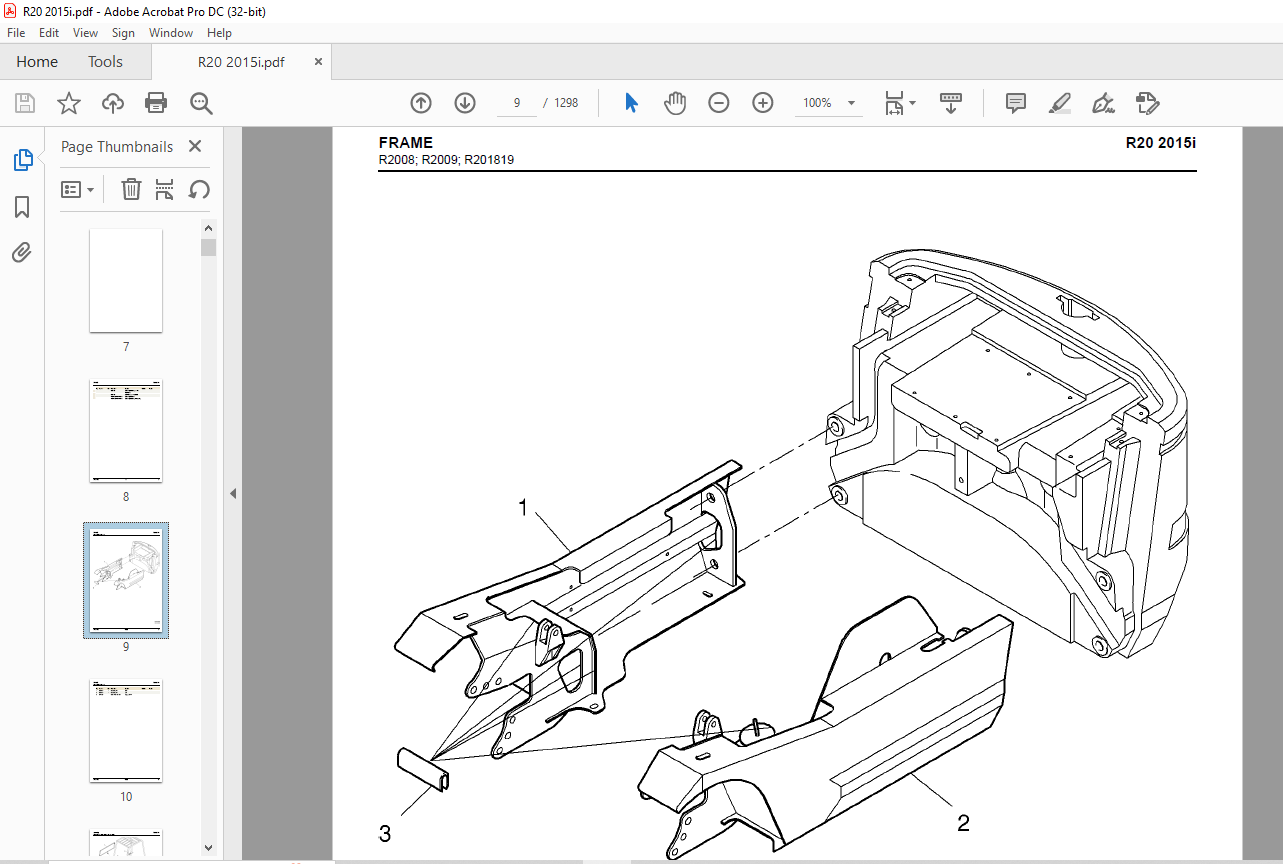Open Page Thumbnails pane icon

(22, 160)
